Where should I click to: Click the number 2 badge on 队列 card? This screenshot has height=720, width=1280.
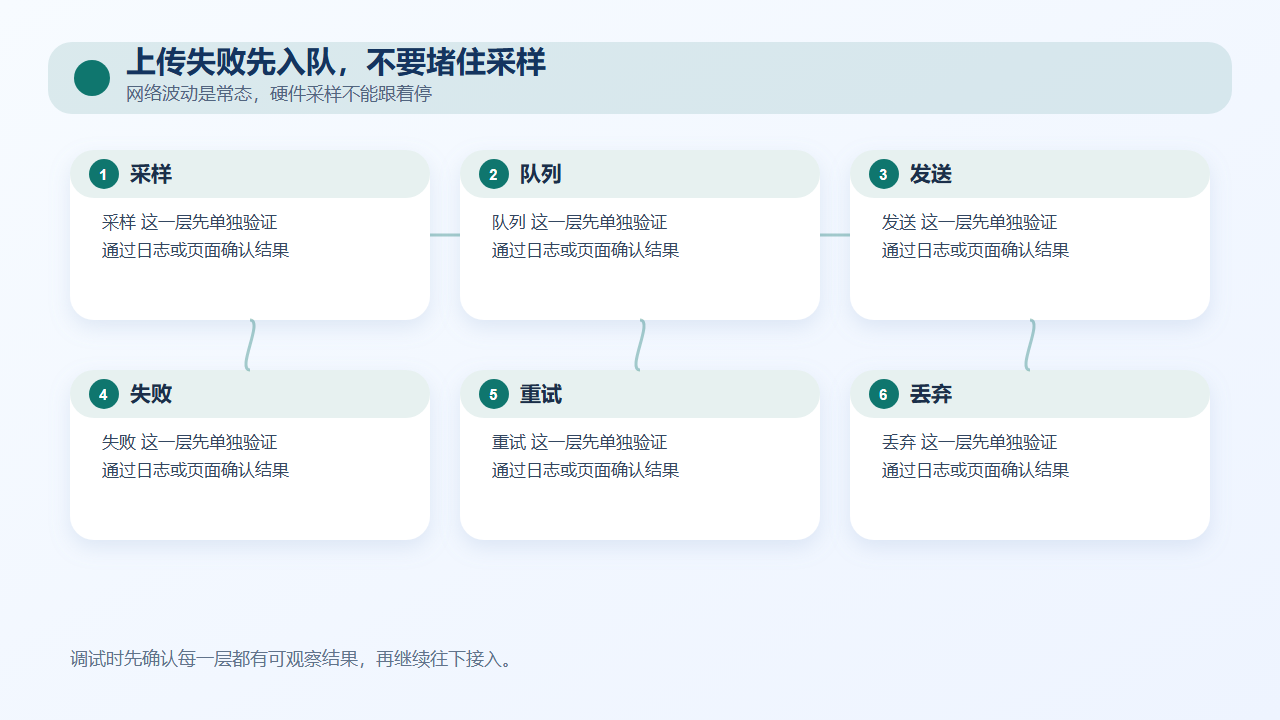[493, 175]
